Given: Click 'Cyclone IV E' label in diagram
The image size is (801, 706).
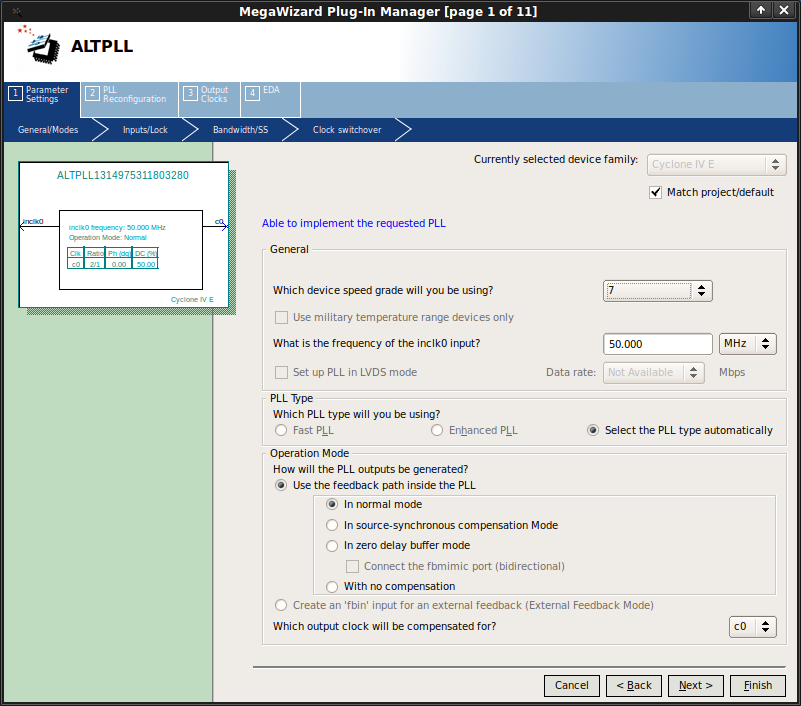Looking at the screenshot, I should [x=192, y=299].
